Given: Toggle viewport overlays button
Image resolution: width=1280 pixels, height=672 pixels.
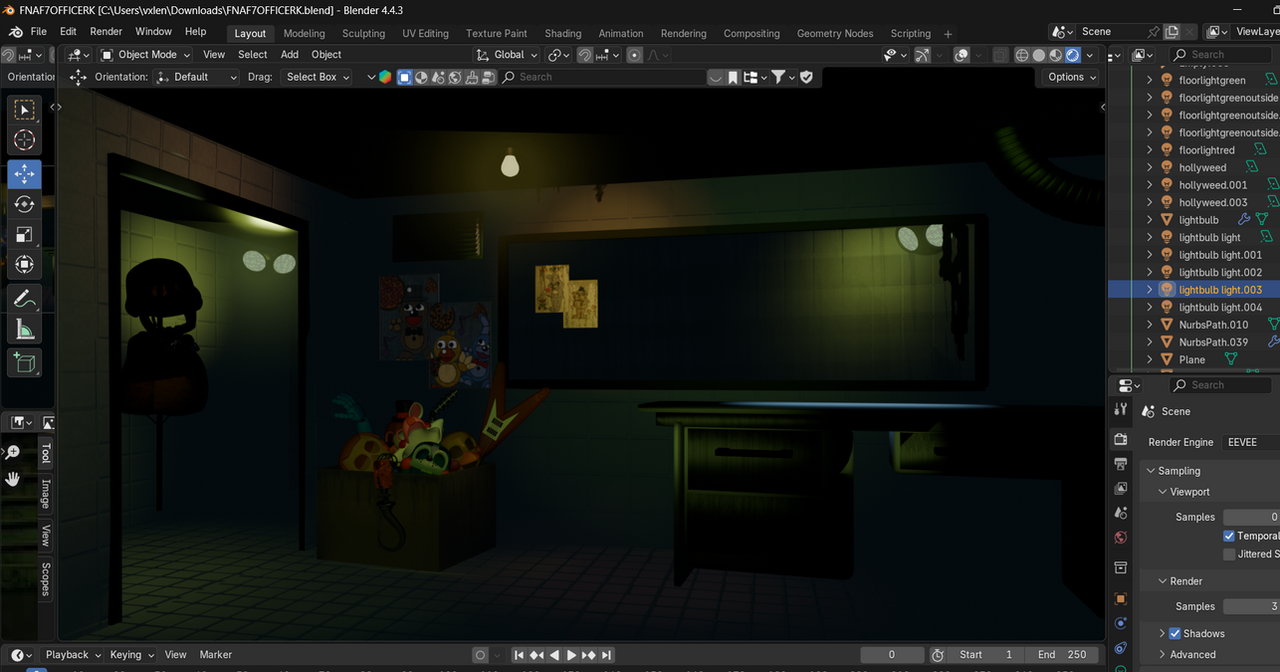Looking at the screenshot, I should click(961, 55).
